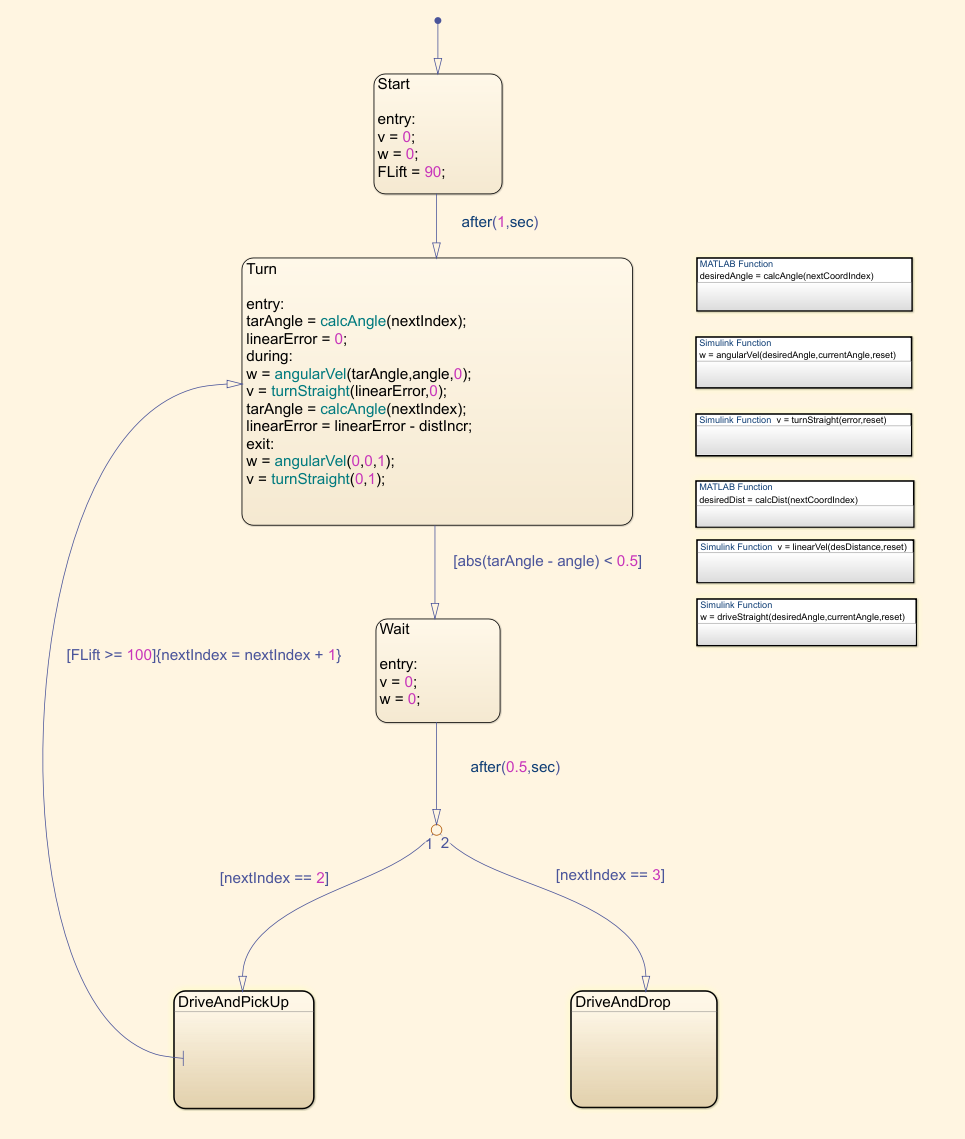Click the Turn state name label
Image resolution: width=965 pixels, height=1139 pixels.
[x=262, y=269]
